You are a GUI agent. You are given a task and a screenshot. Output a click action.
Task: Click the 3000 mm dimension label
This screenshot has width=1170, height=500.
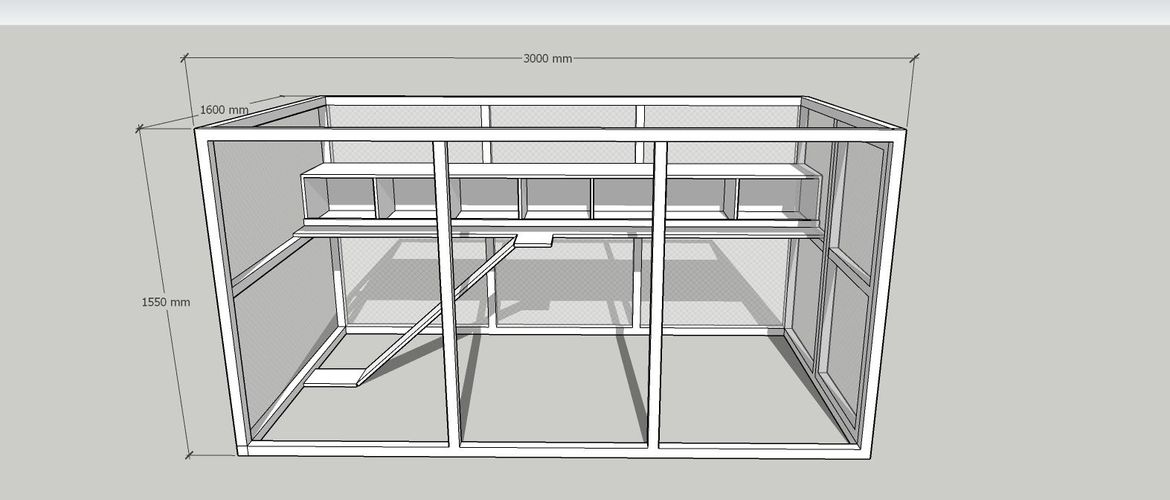tap(547, 58)
